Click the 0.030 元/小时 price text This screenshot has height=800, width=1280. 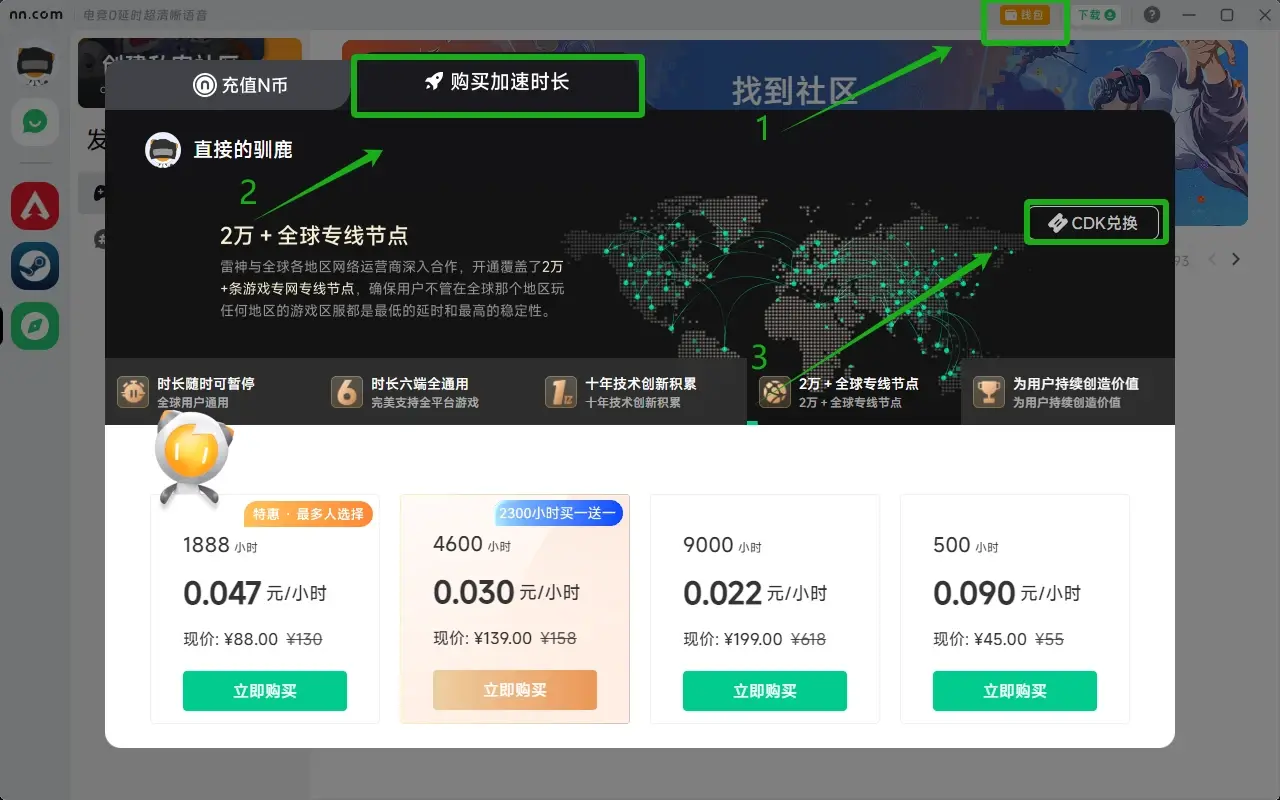(x=506, y=592)
